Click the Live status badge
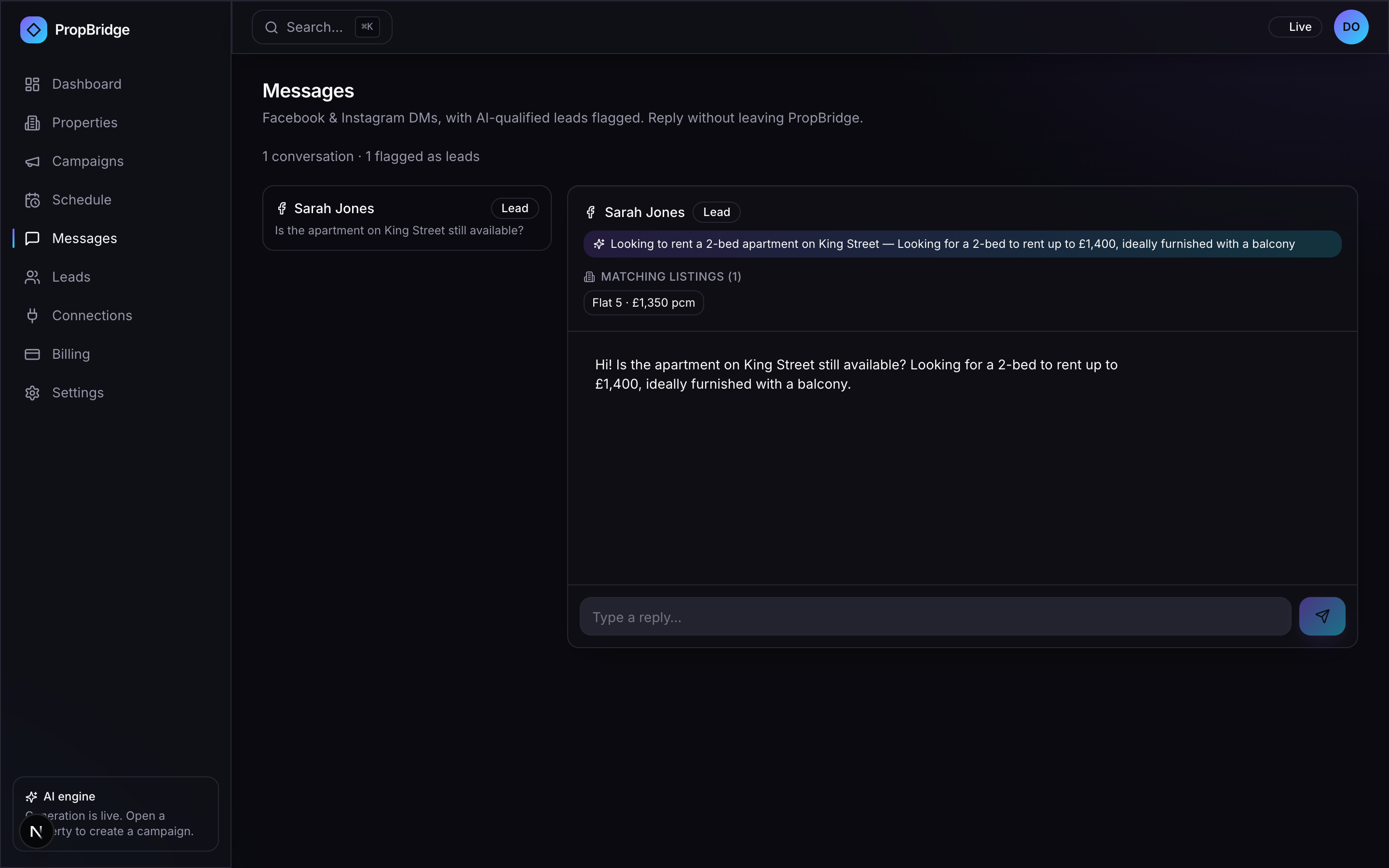This screenshot has height=868, width=1389. [1295, 27]
